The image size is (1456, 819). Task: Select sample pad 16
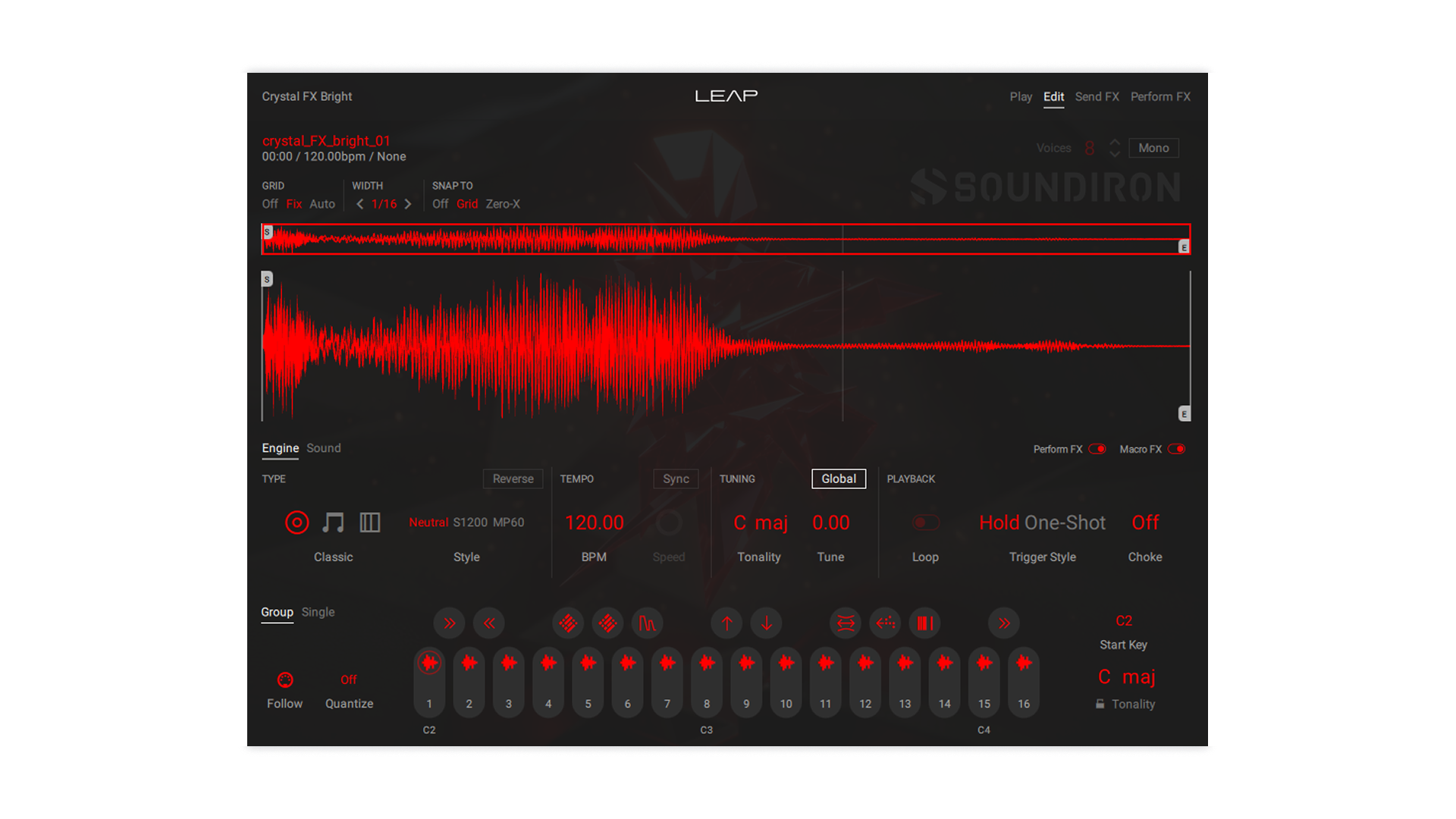tap(1024, 682)
